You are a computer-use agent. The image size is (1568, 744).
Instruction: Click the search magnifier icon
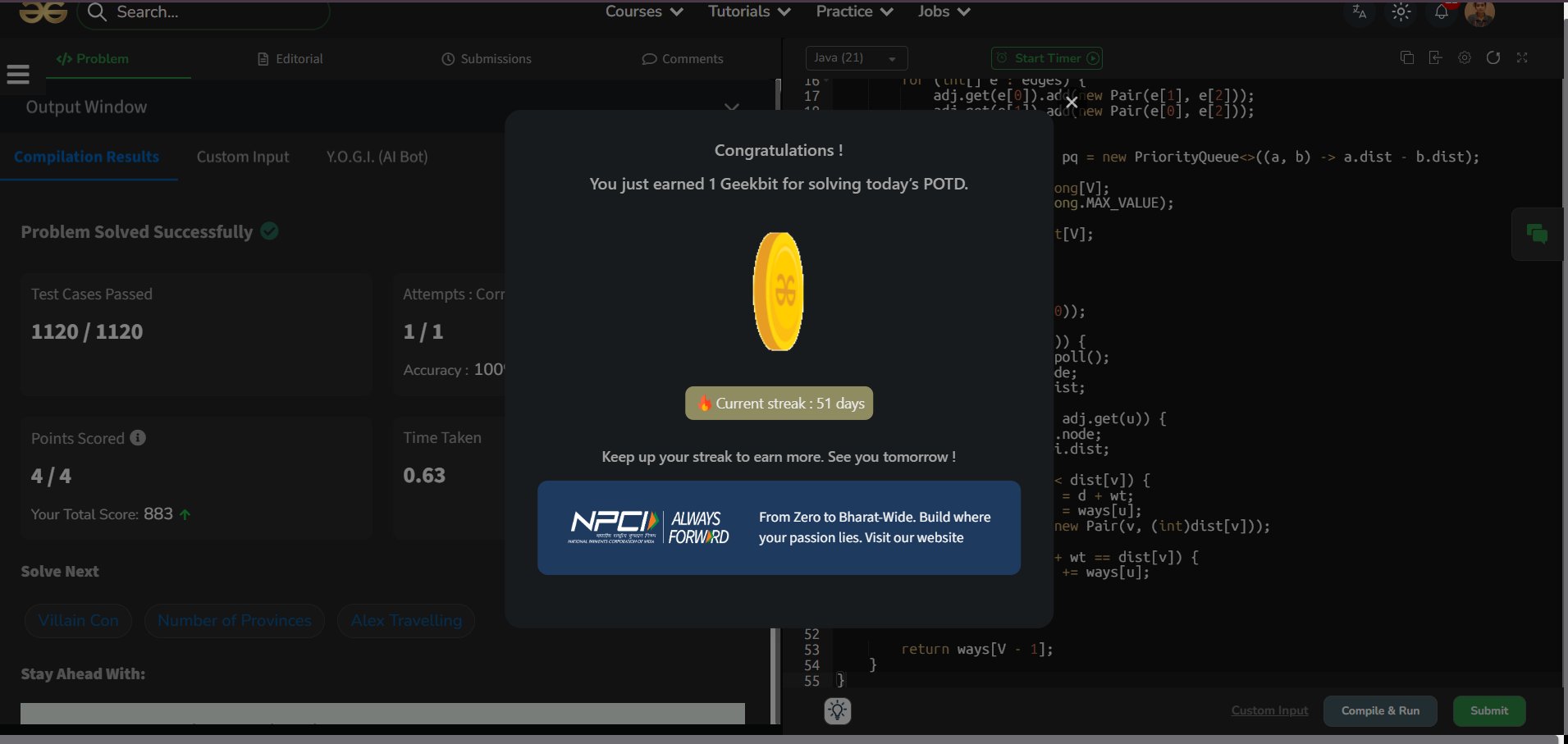[x=97, y=11]
